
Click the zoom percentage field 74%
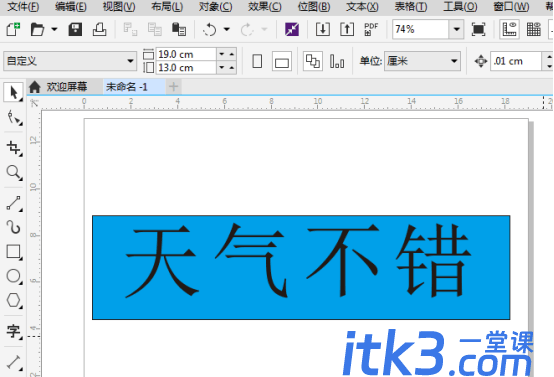click(x=420, y=29)
